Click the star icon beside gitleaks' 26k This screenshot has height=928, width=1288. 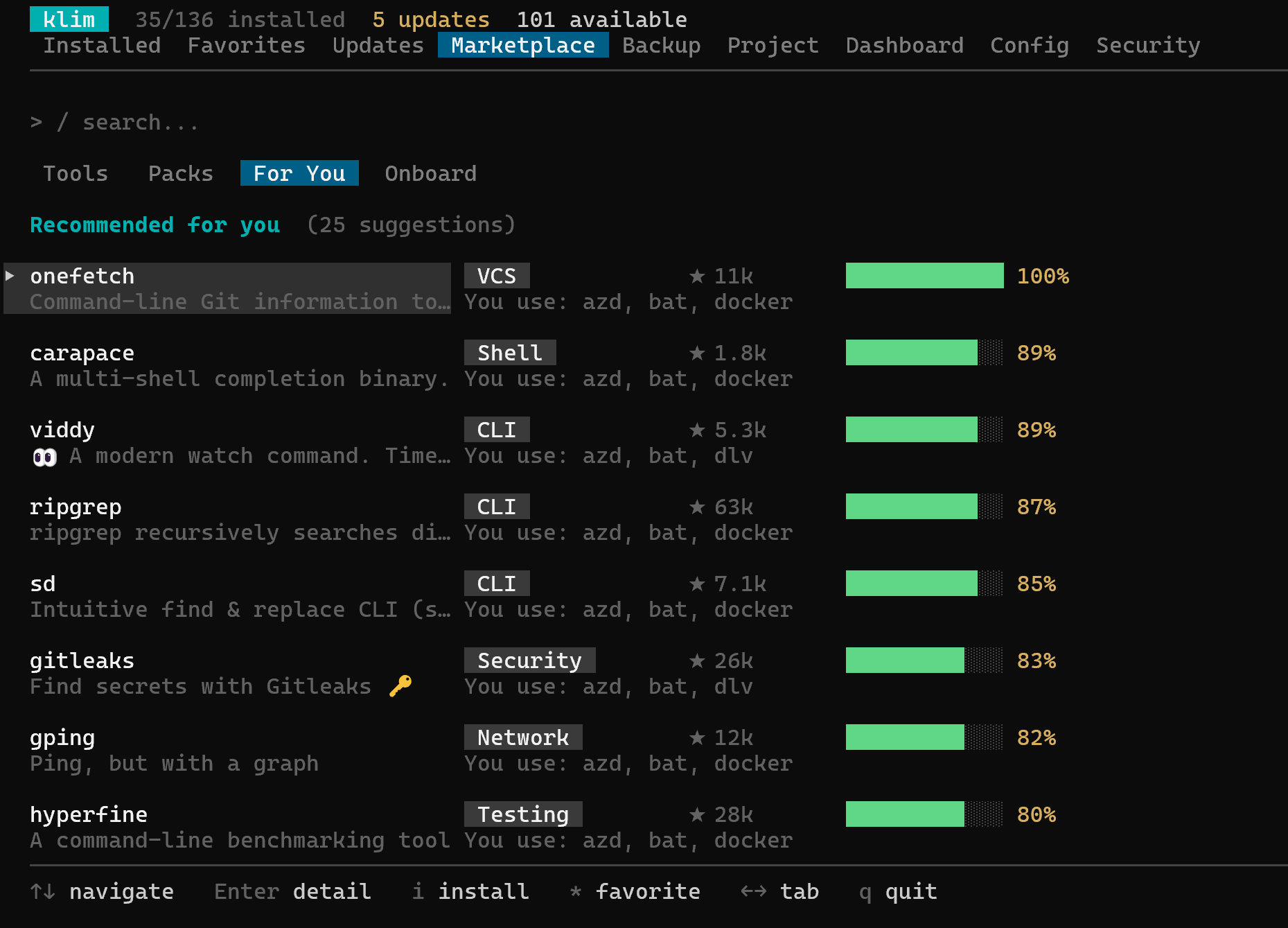click(x=697, y=661)
